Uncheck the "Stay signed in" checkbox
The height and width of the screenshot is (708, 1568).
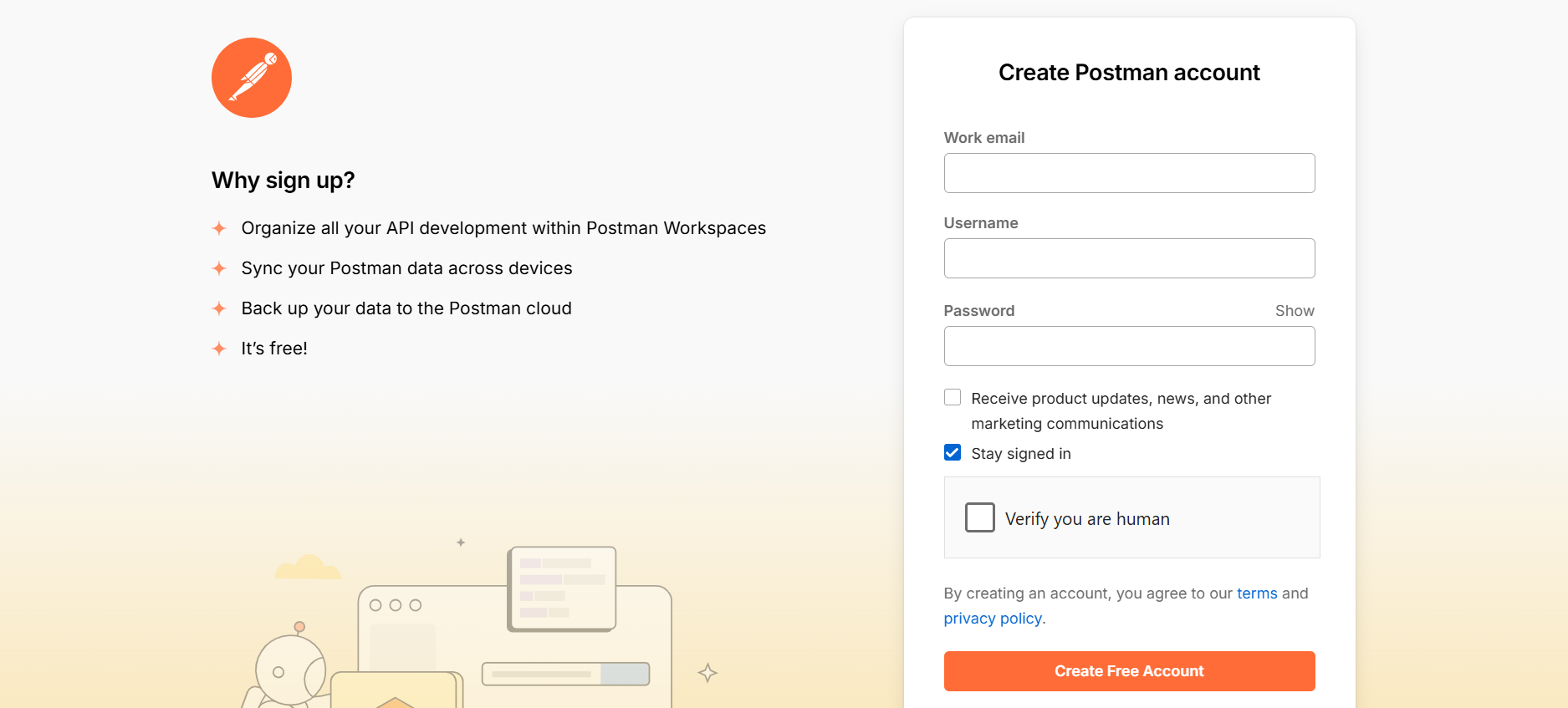953,453
